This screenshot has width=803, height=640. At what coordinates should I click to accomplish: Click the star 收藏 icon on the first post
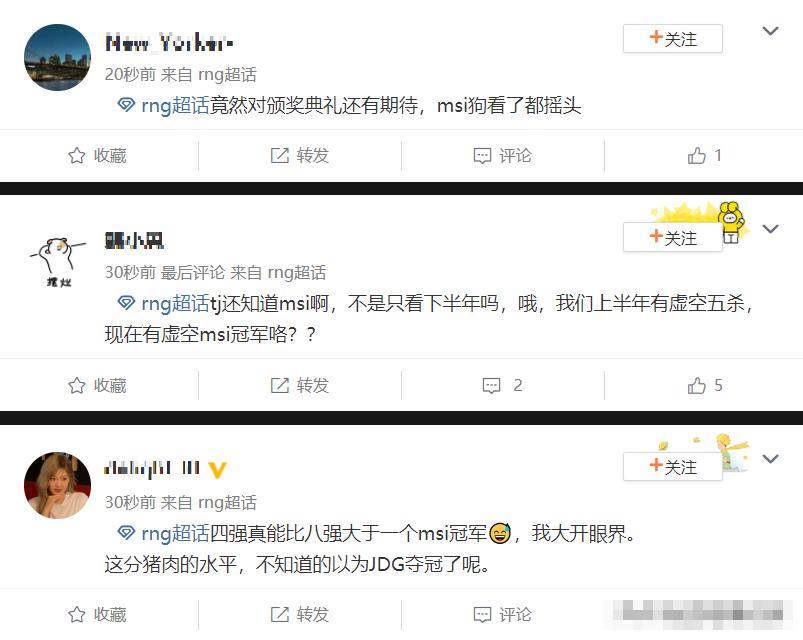(77, 156)
